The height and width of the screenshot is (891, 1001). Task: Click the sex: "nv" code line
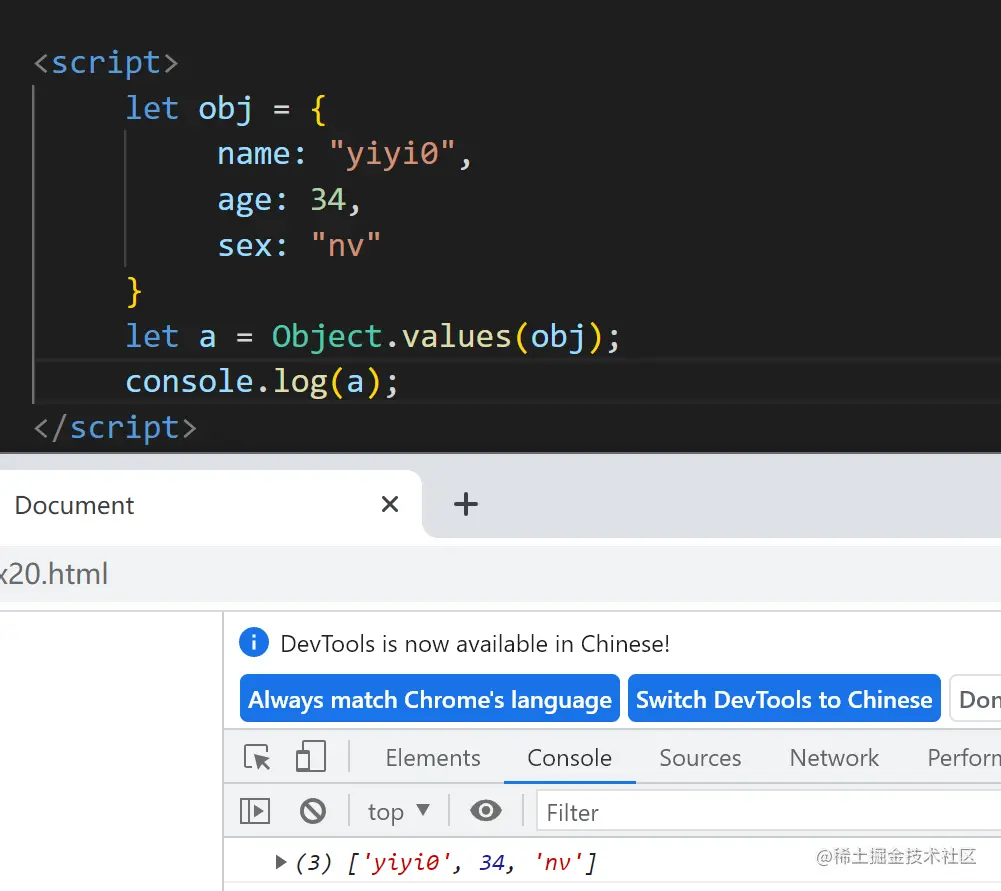[x=299, y=246]
